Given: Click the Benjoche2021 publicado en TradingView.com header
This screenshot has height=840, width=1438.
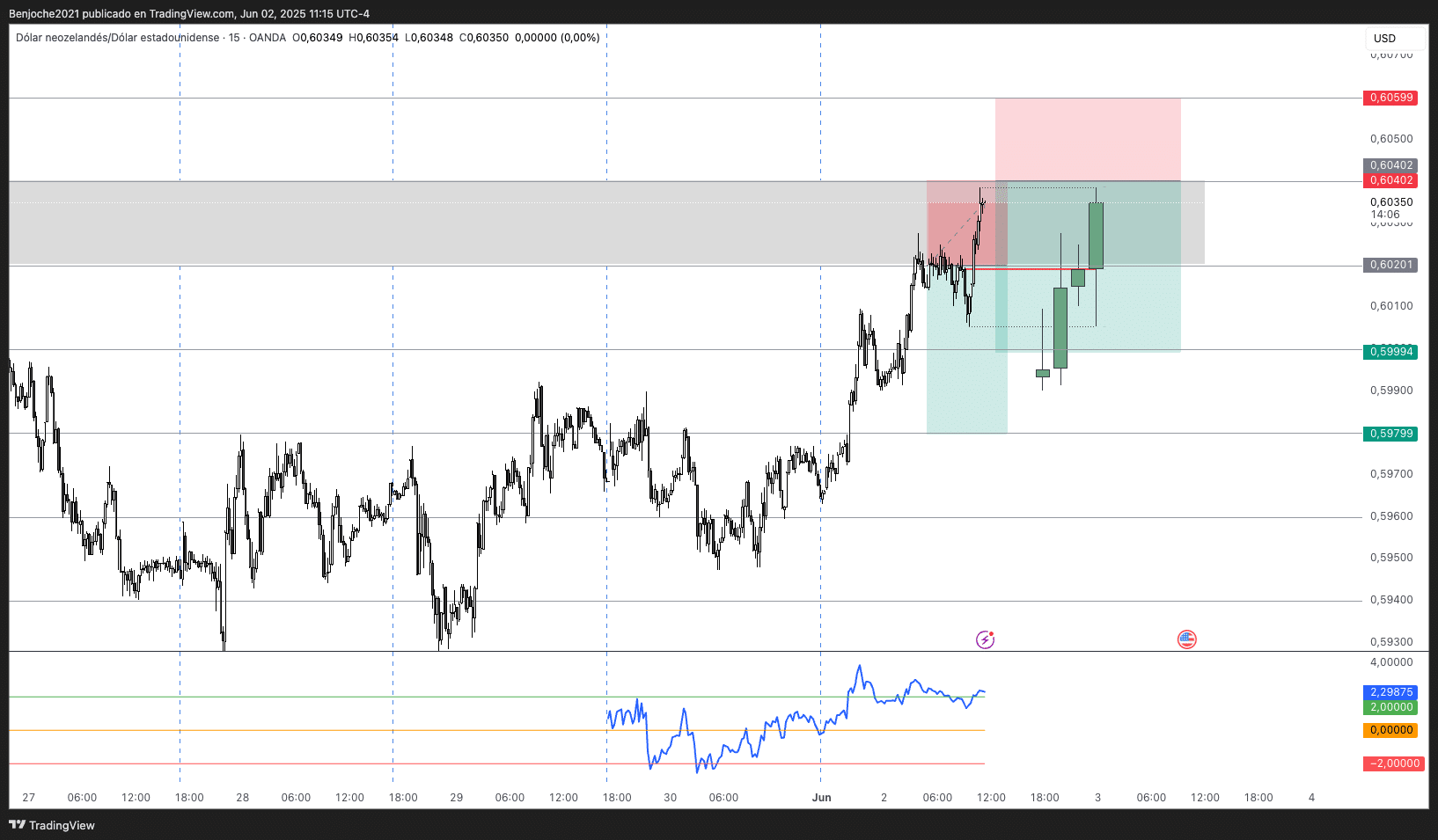Looking at the screenshot, I should click(189, 13).
